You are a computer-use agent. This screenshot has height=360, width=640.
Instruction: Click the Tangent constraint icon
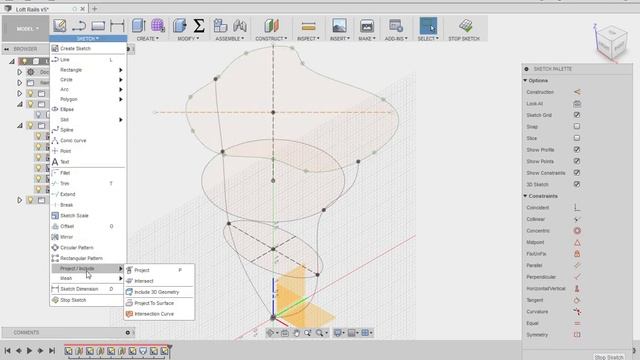[x=577, y=300]
